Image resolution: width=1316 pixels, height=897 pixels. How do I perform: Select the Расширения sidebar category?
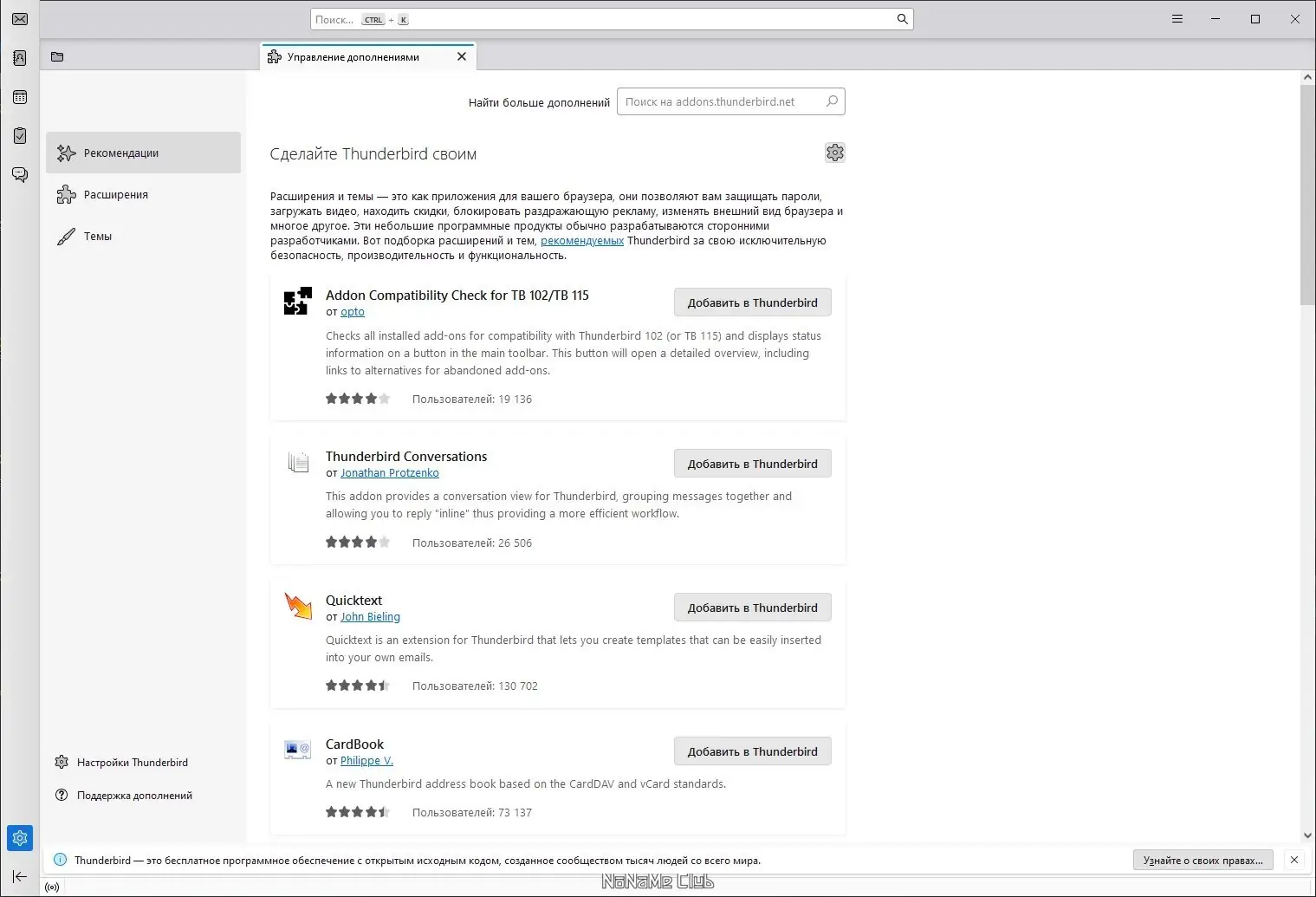pos(143,194)
